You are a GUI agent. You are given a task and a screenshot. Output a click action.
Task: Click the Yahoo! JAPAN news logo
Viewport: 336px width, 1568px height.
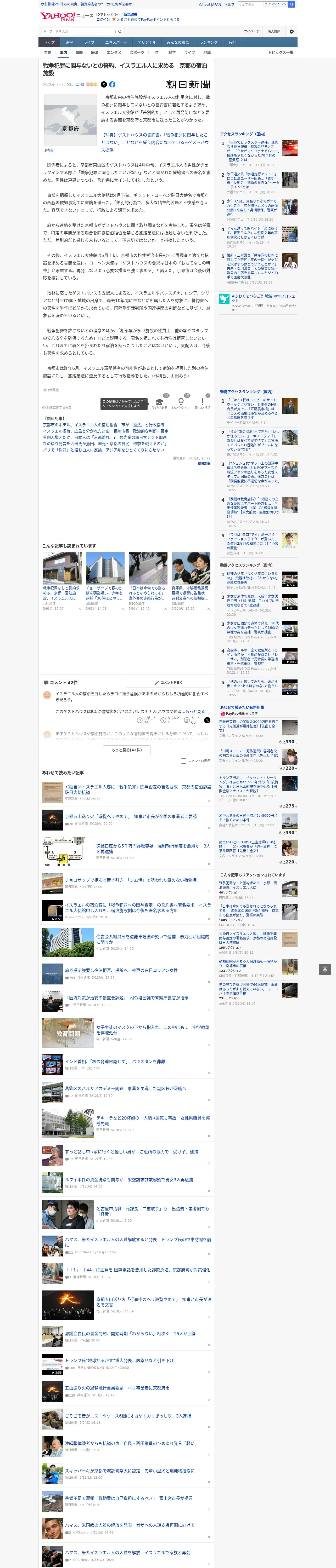click(x=66, y=16)
